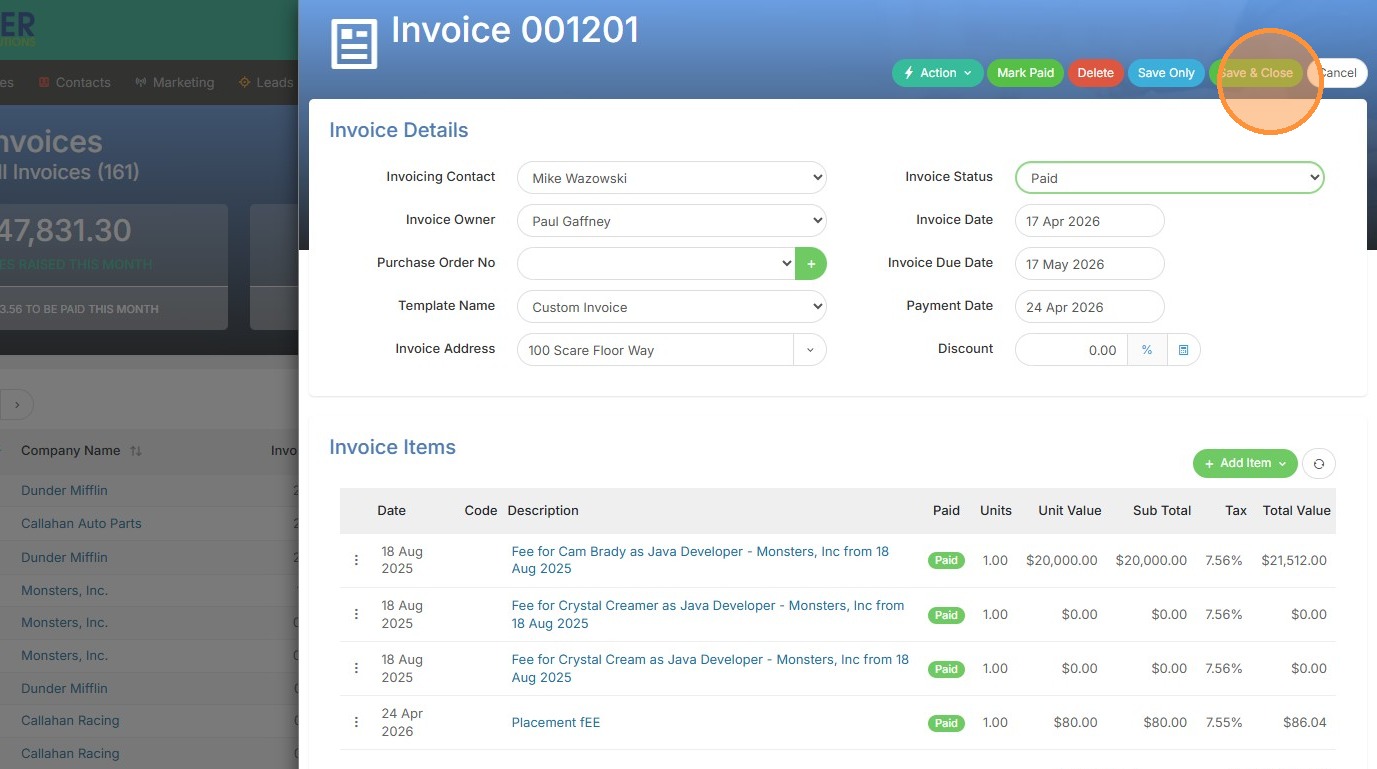Sort by Company Name column icon
1377x769 pixels.
point(136,451)
